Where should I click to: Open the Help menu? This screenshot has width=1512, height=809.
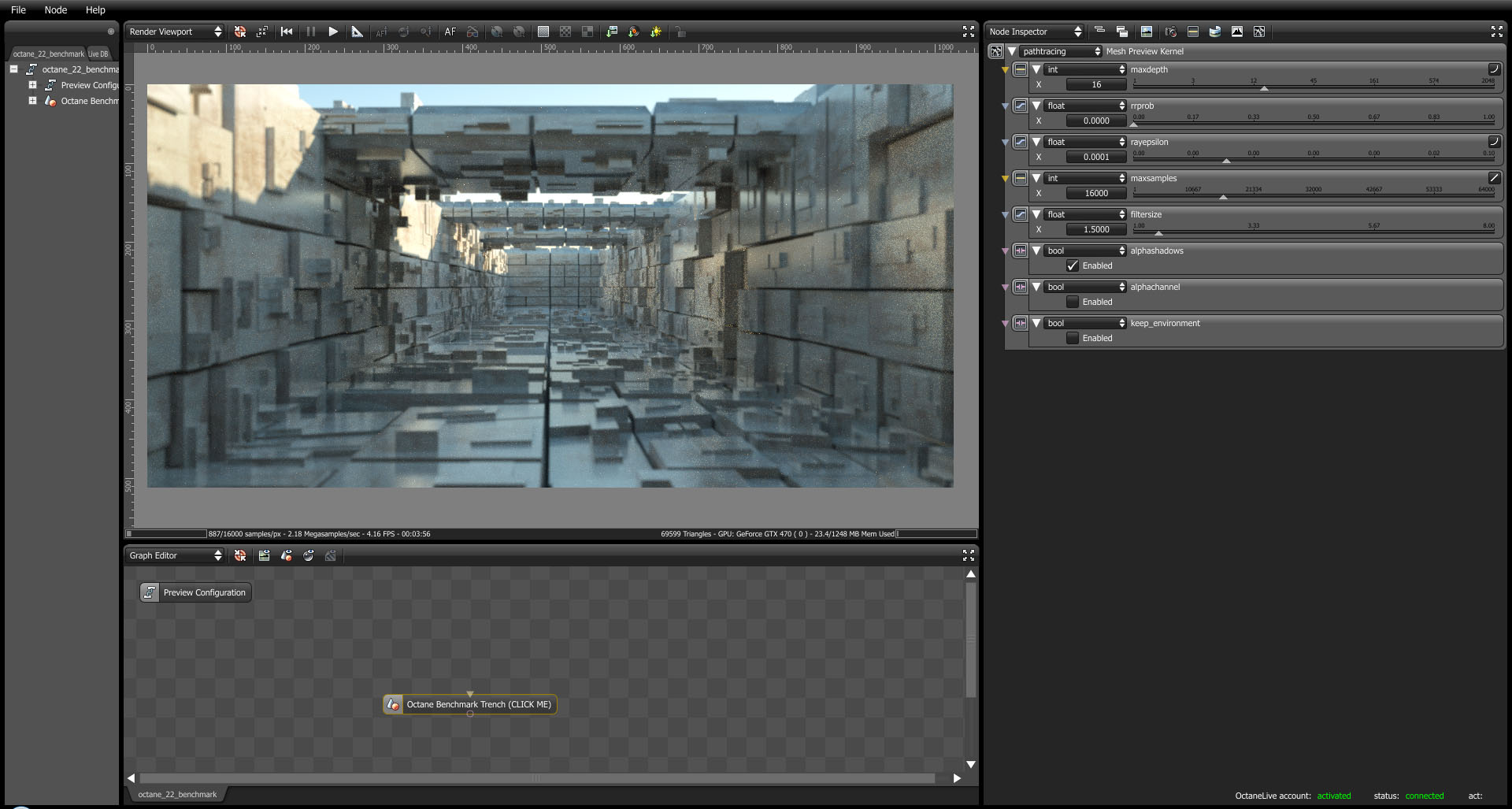tap(95, 9)
